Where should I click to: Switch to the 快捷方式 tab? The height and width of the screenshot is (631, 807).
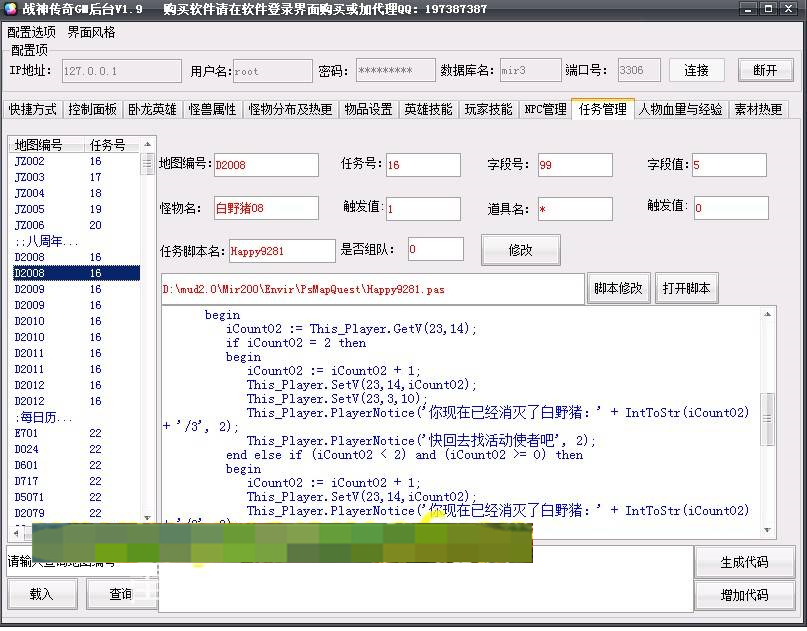(33, 109)
